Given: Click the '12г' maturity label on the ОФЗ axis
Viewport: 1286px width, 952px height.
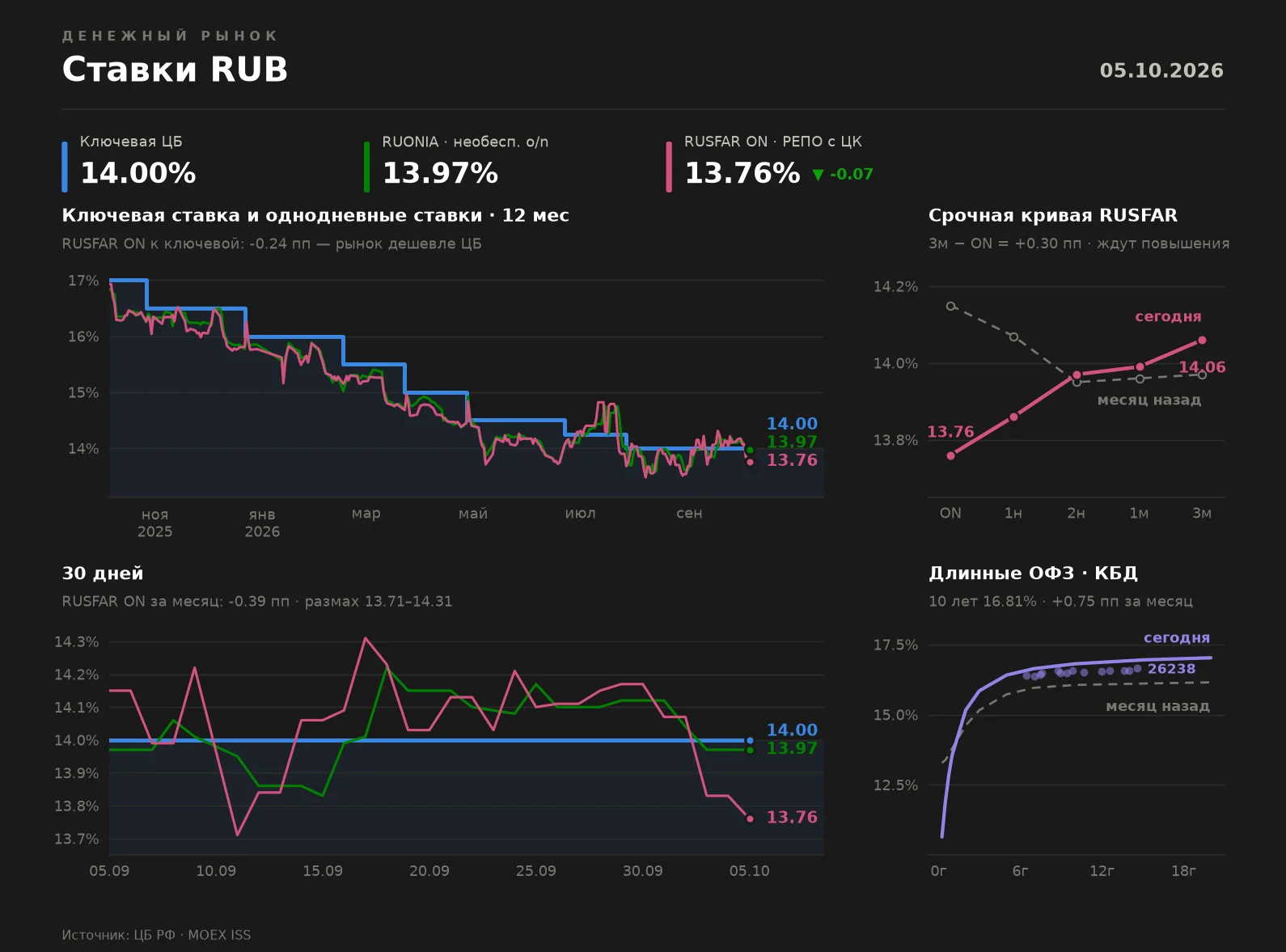Looking at the screenshot, I should pyautogui.click(x=1102, y=870).
